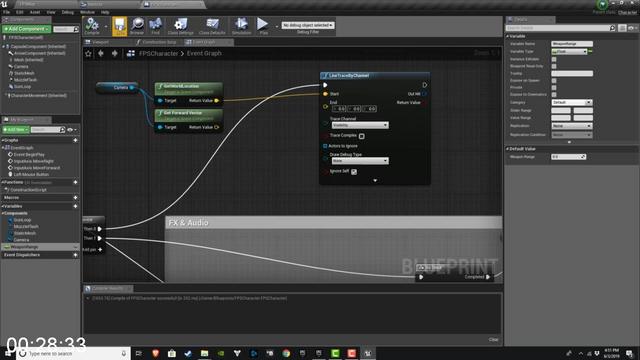Click the Weapon Range default value field
This screenshot has width=640, height=360.
coord(569,157)
